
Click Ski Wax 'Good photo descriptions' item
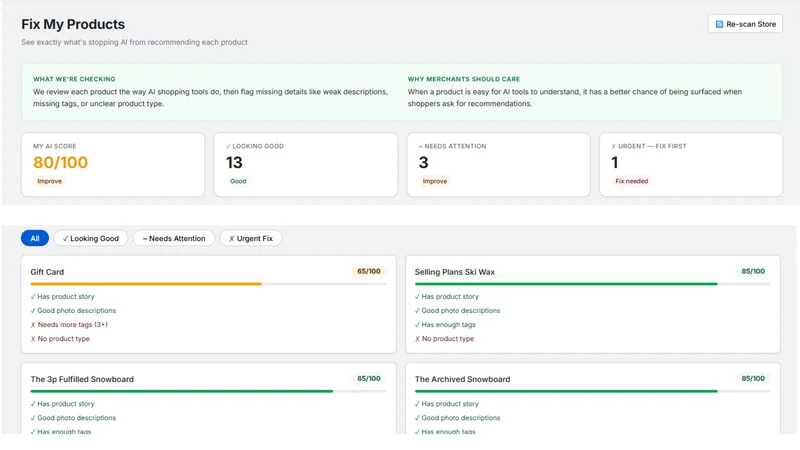[x=457, y=311]
